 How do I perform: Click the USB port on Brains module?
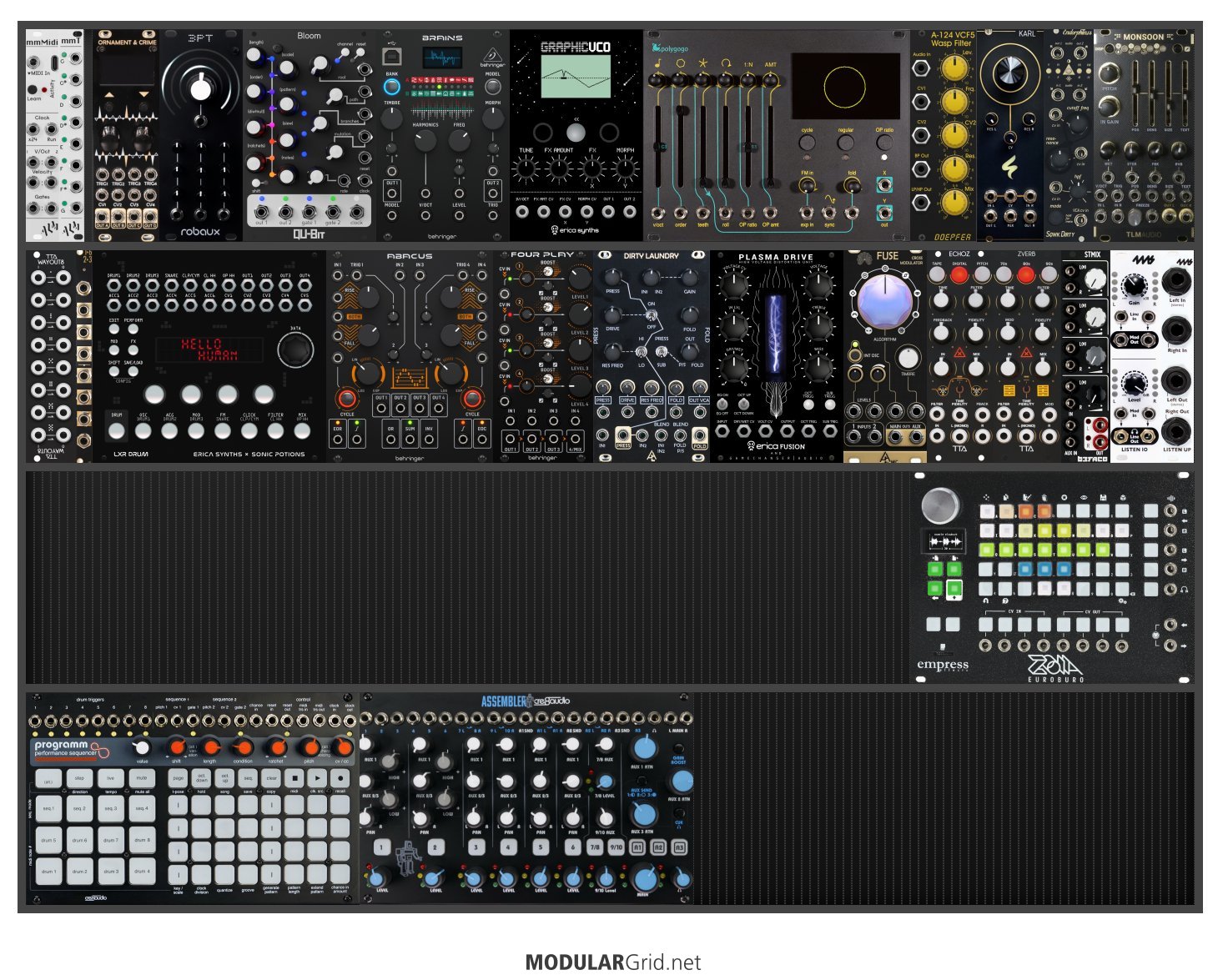(392, 57)
